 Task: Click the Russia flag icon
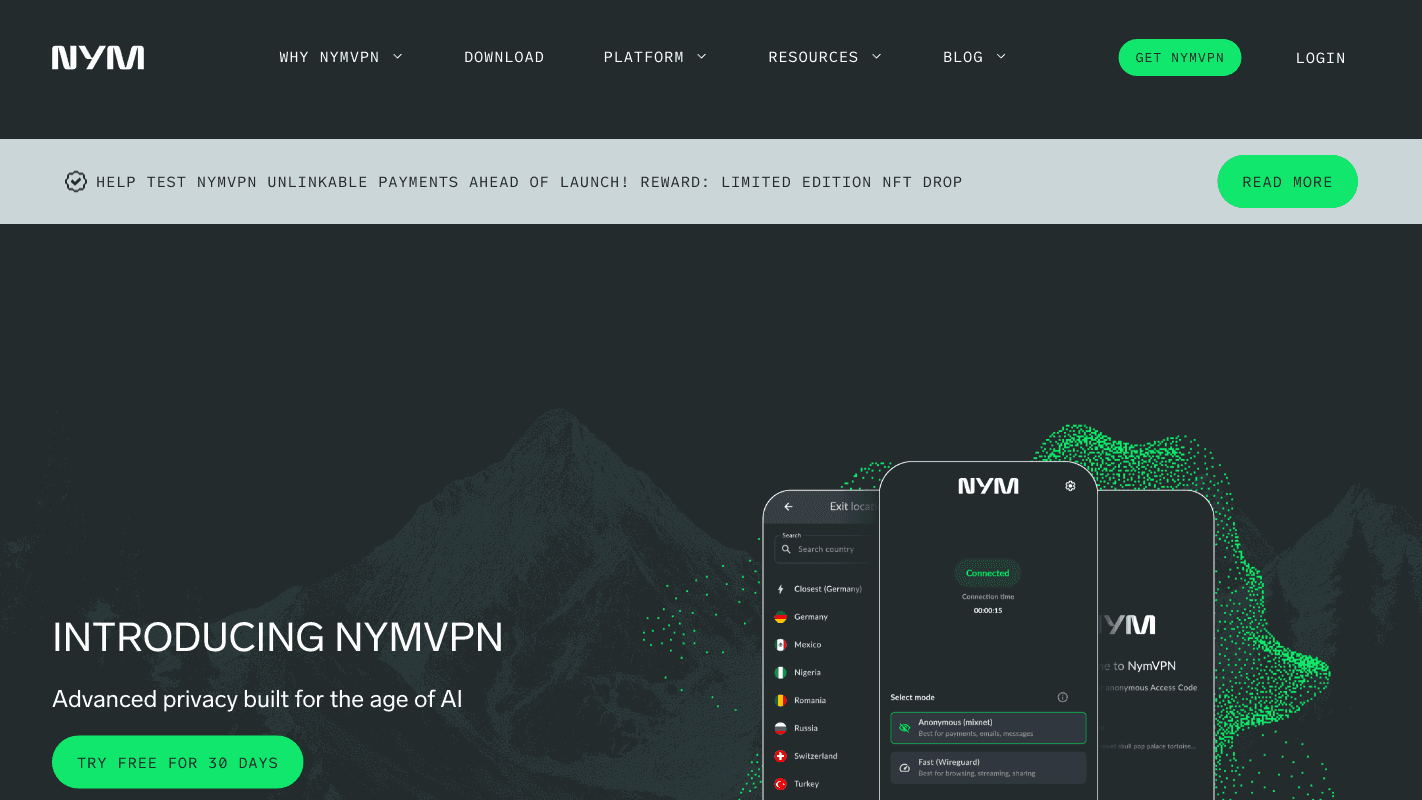coord(781,729)
